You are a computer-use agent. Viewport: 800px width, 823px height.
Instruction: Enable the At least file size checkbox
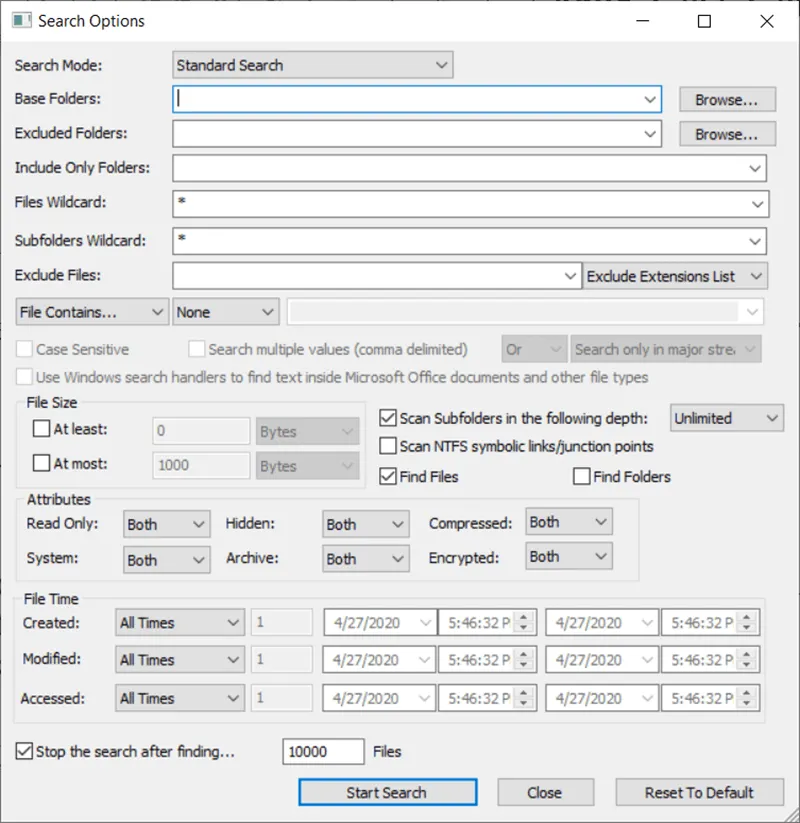[41, 430]
